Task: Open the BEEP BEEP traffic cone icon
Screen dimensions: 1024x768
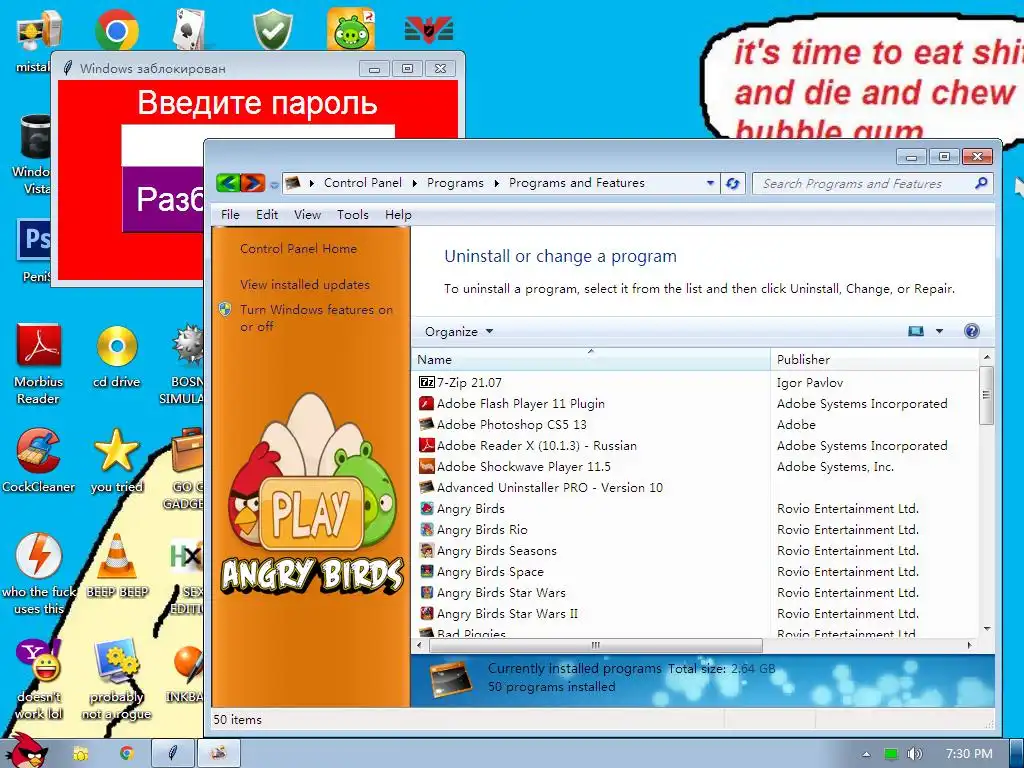Action: coord(117,566)
